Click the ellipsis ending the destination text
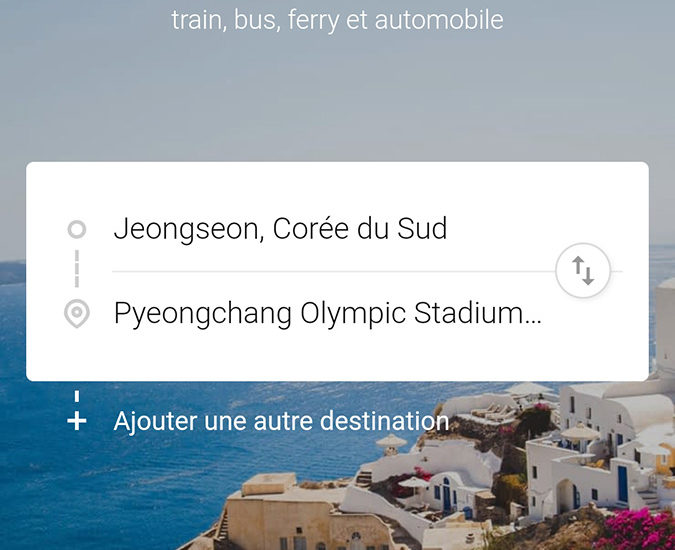 tap(533, 317)
